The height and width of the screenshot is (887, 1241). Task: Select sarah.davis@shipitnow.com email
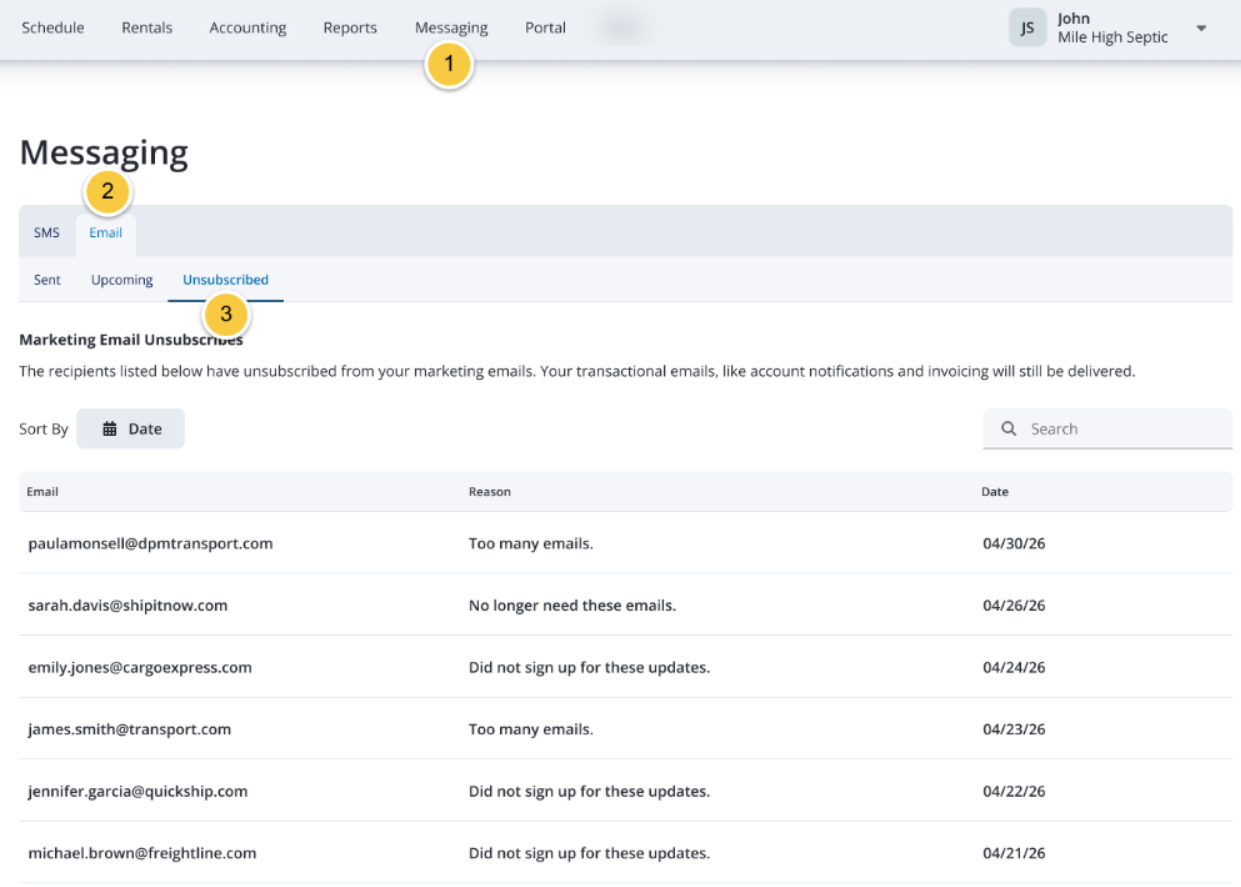click(x=128, y=606)
